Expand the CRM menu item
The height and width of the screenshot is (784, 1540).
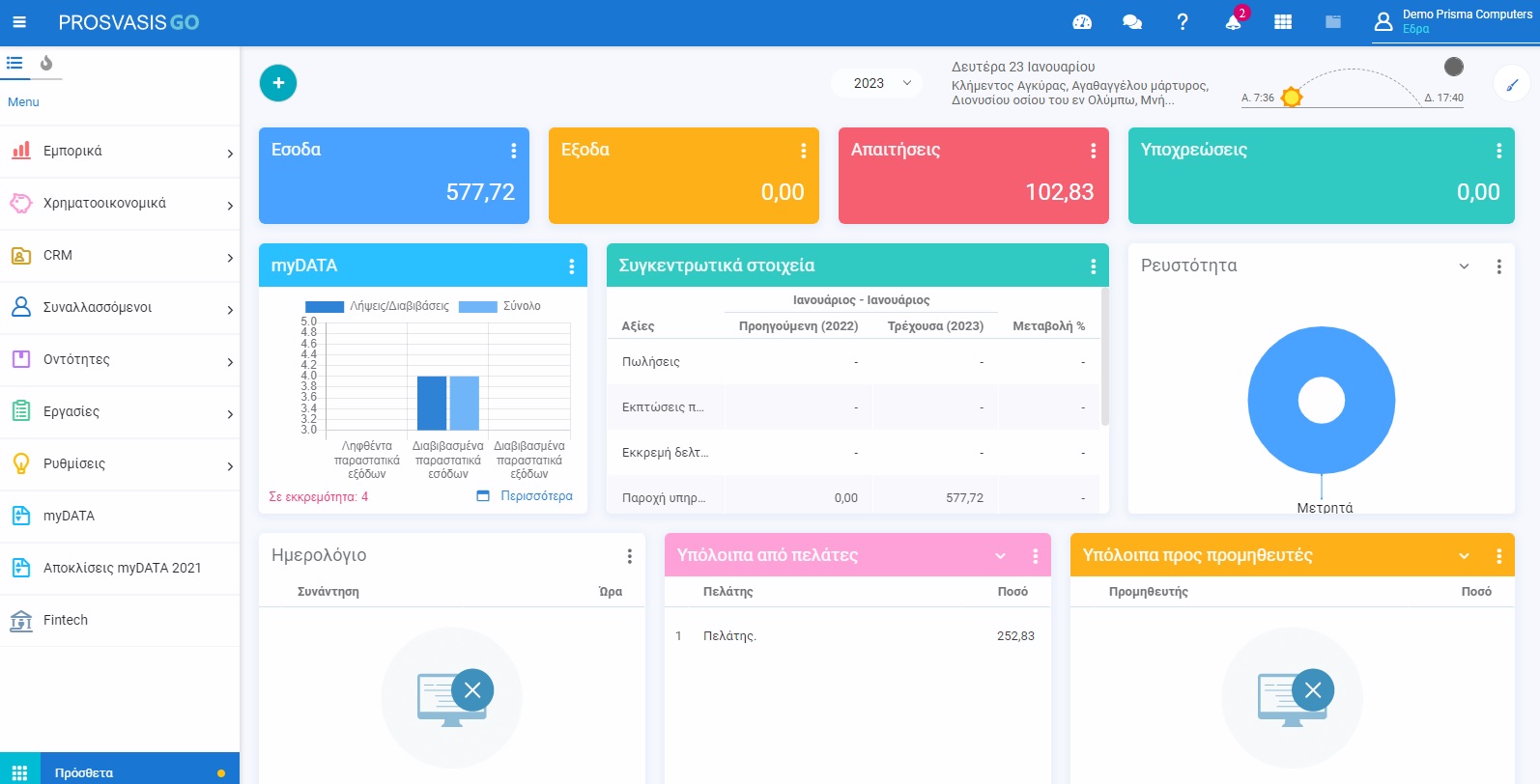click(x=120, y=256)
